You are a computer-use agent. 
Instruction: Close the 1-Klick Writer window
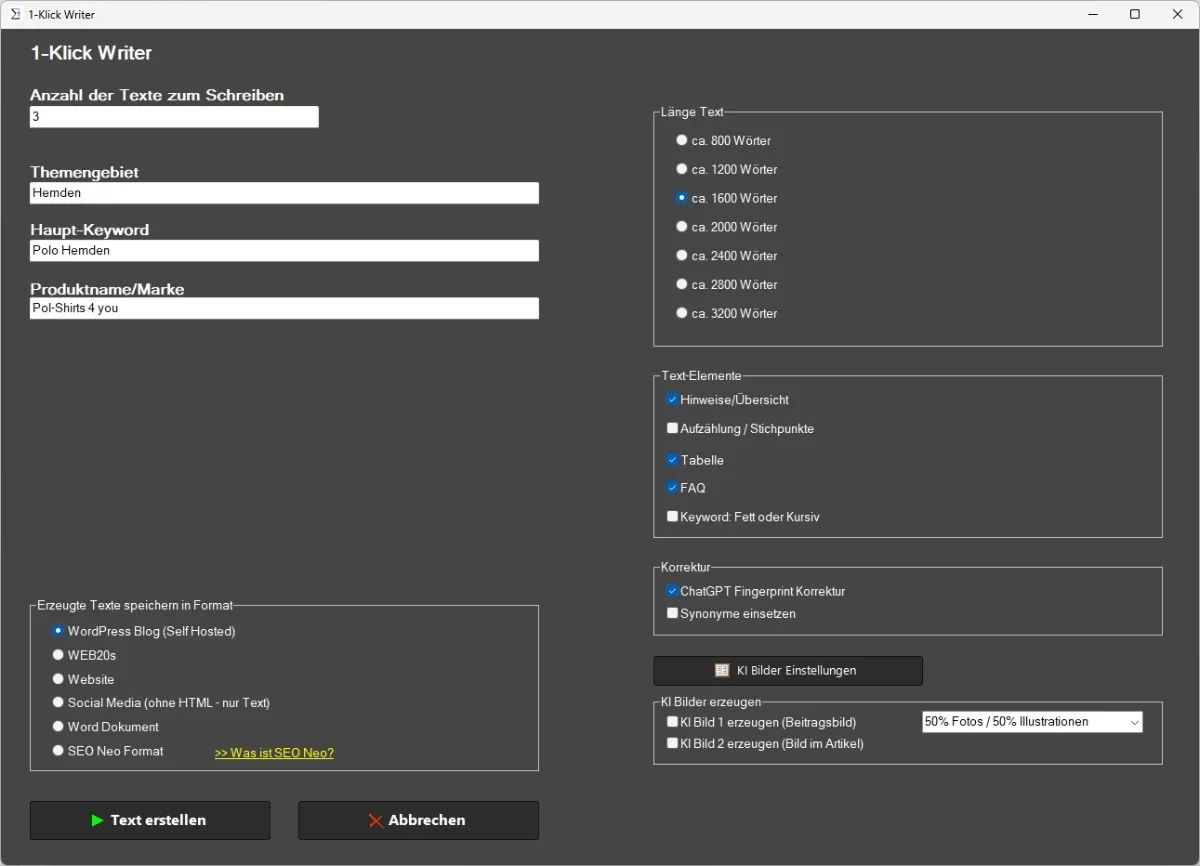click(x=1177, y=14)
